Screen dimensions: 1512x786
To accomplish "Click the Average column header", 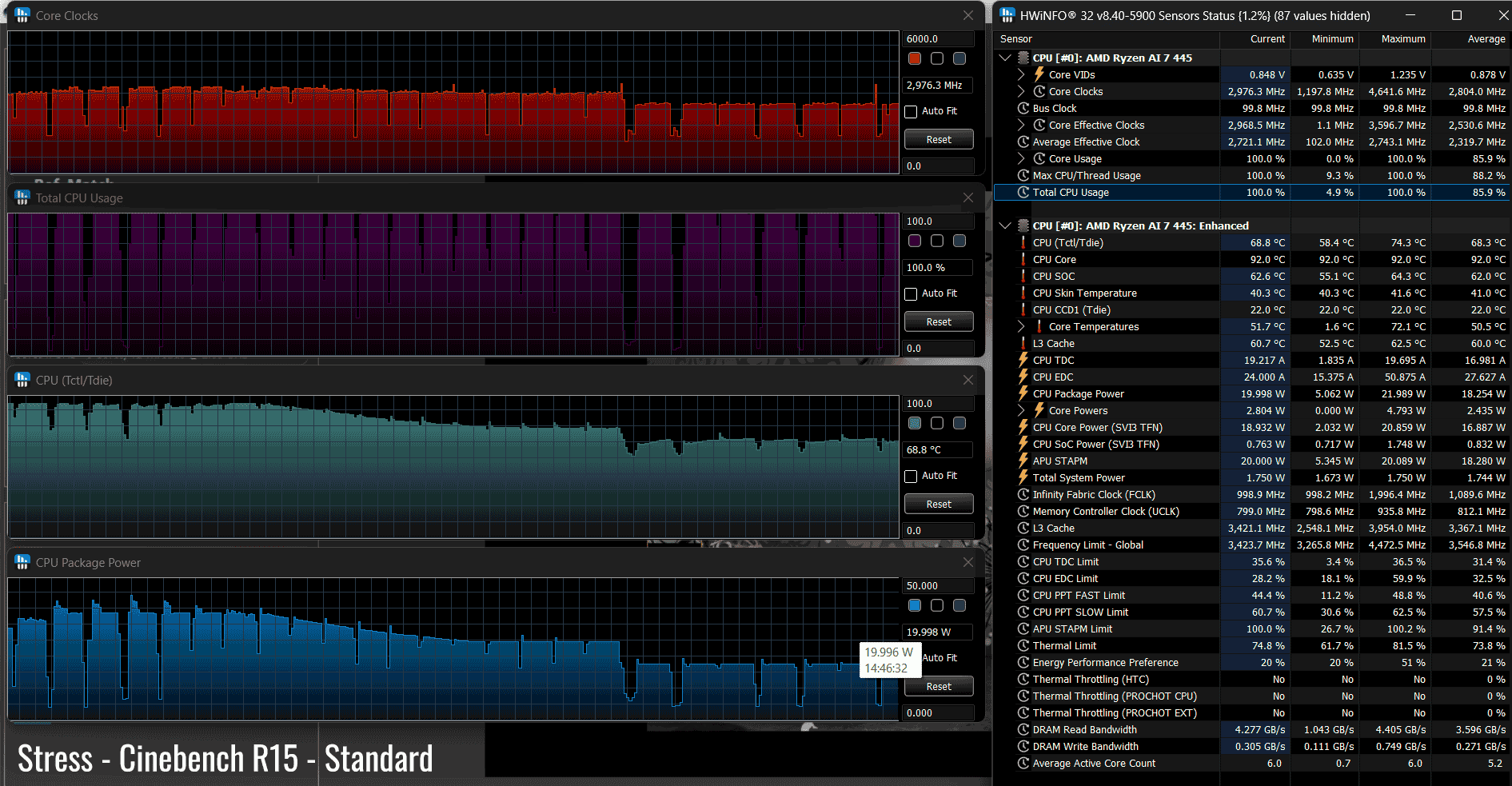I will 1470,38.
